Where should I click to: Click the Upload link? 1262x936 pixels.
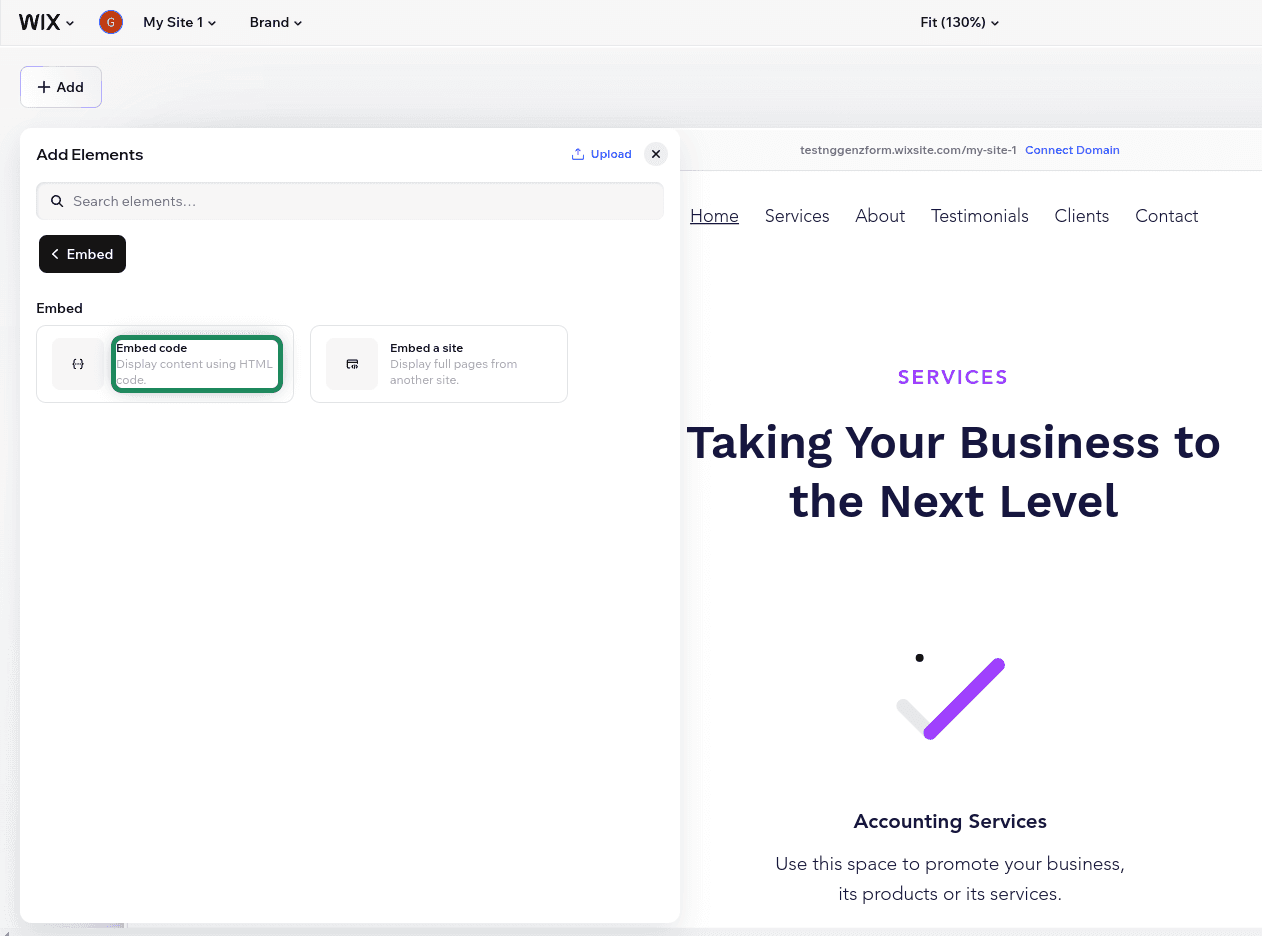point(610,153)
